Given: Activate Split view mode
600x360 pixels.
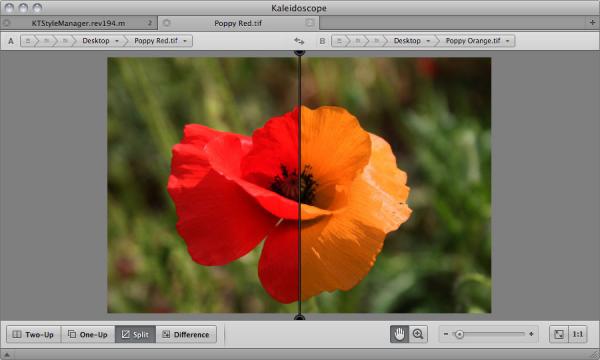Looking at the screenshot, I should coord(135,334).
